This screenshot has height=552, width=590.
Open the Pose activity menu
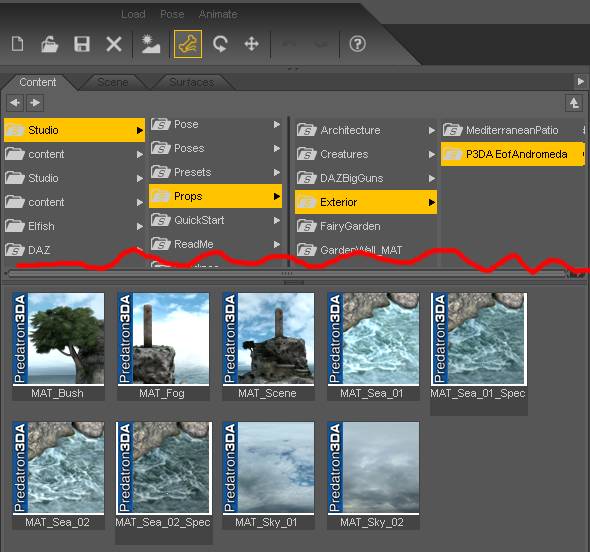(x=172, y=14)
